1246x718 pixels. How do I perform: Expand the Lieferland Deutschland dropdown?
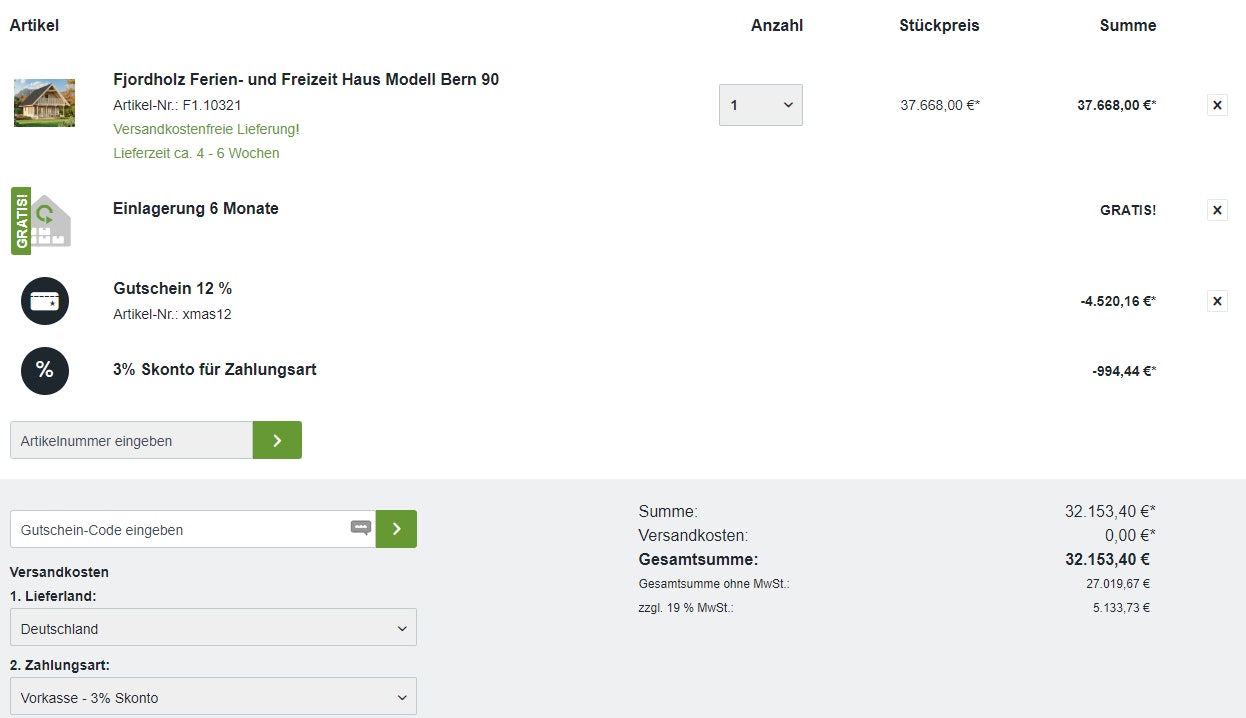pos(213,628)
